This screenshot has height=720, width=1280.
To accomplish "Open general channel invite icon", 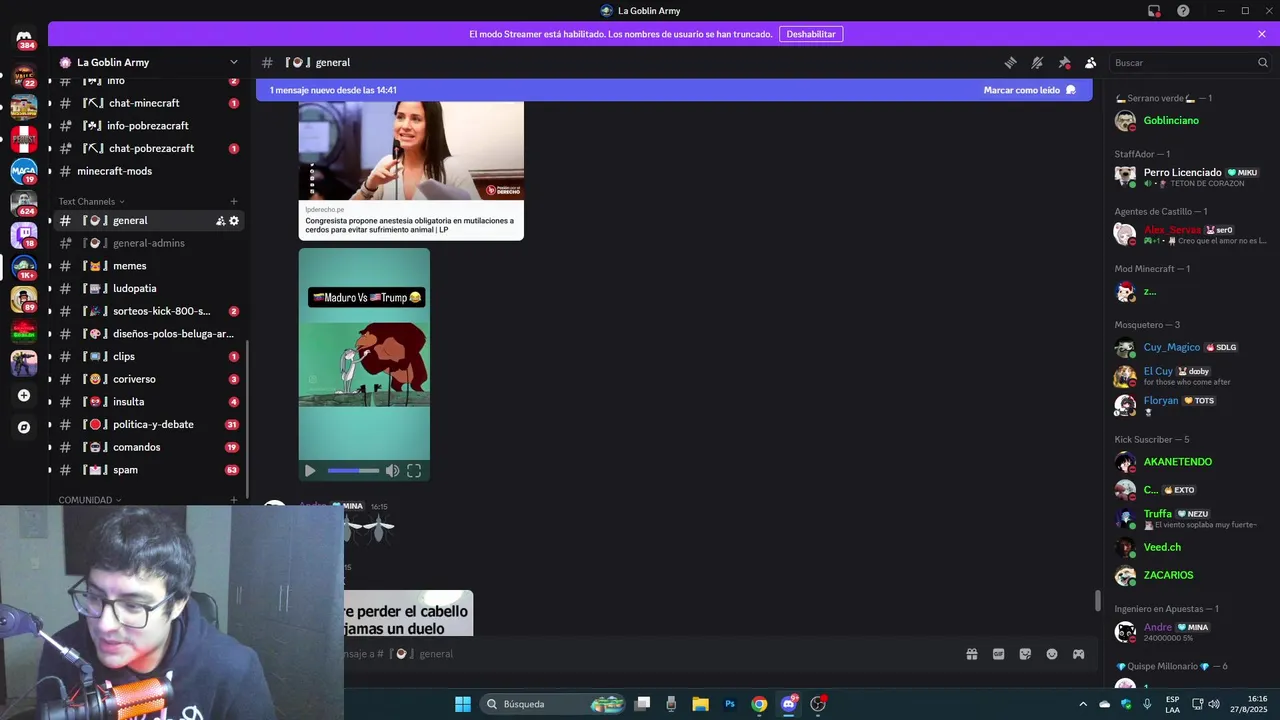I will point(220,220).
